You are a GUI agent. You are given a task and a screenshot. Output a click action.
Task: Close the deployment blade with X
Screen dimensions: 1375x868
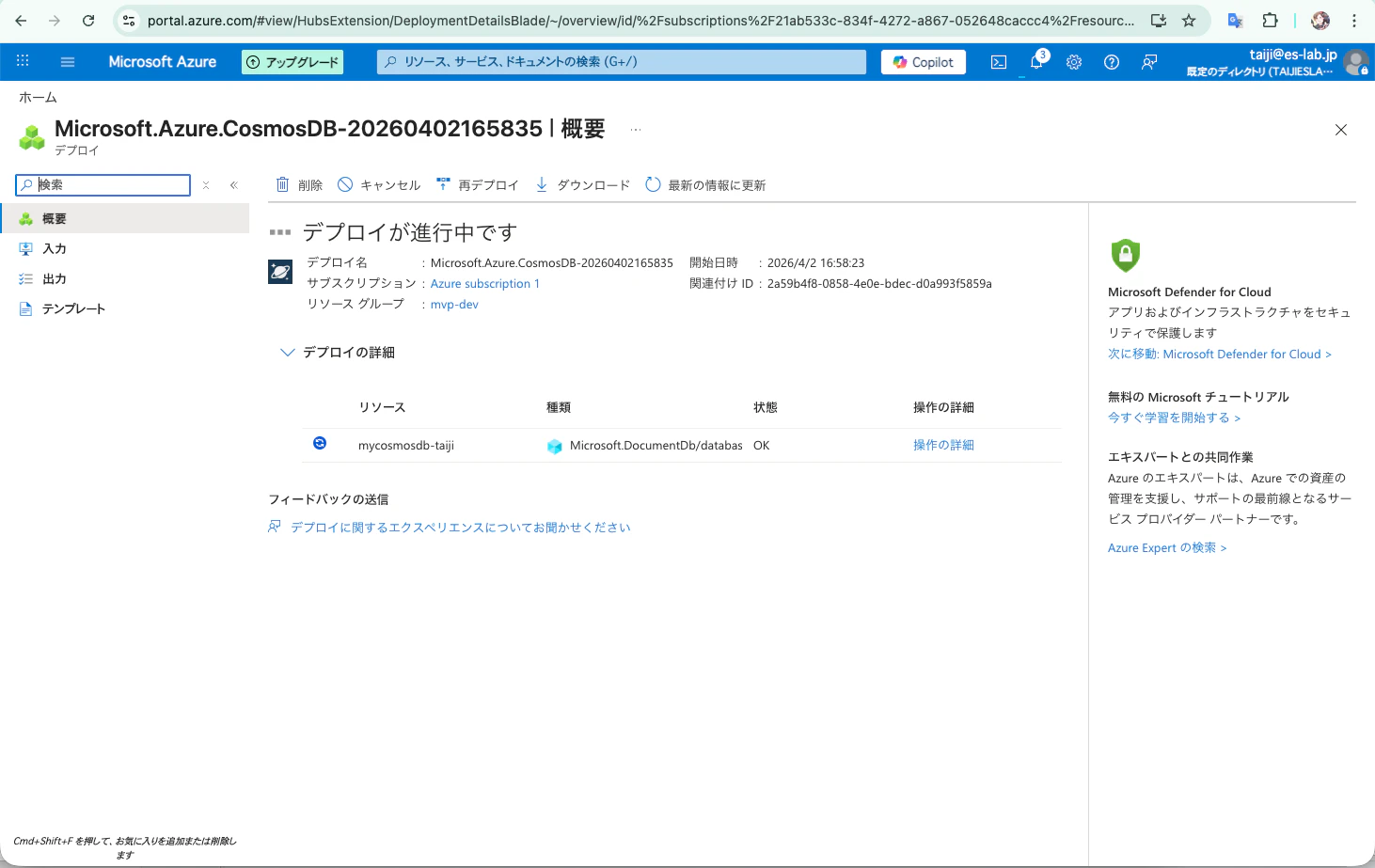click(x=1341, y=130)
